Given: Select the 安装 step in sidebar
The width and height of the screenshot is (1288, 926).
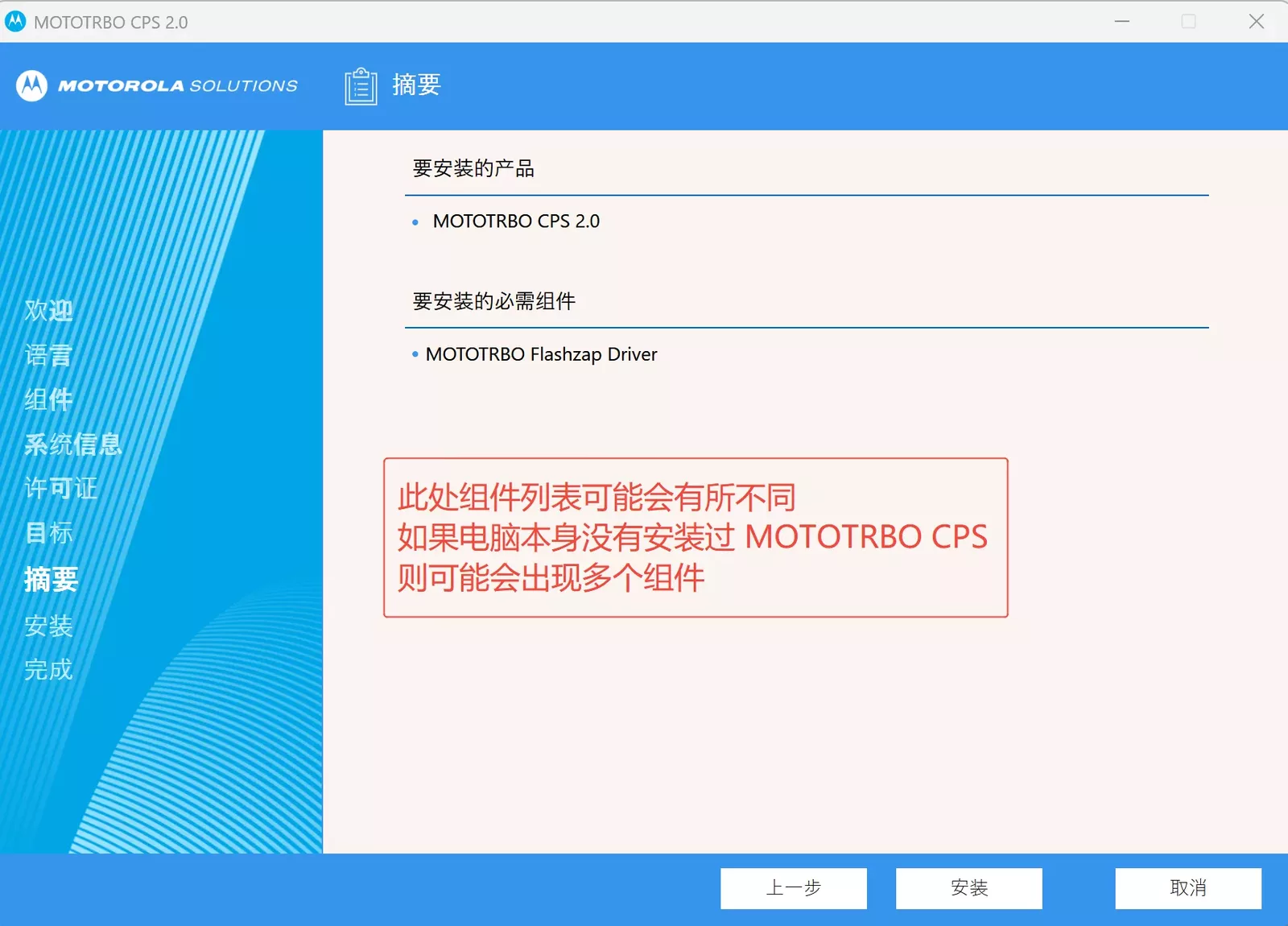Looking at the screenshot, I should (x=48, y=626).
